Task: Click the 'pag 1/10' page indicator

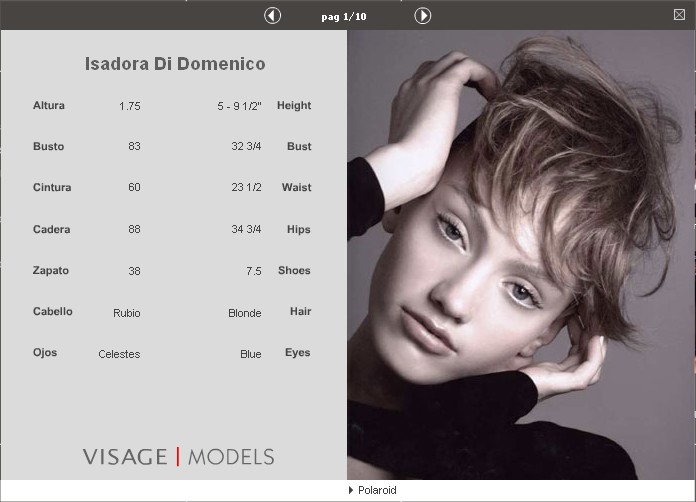Action: coord(344,17)
